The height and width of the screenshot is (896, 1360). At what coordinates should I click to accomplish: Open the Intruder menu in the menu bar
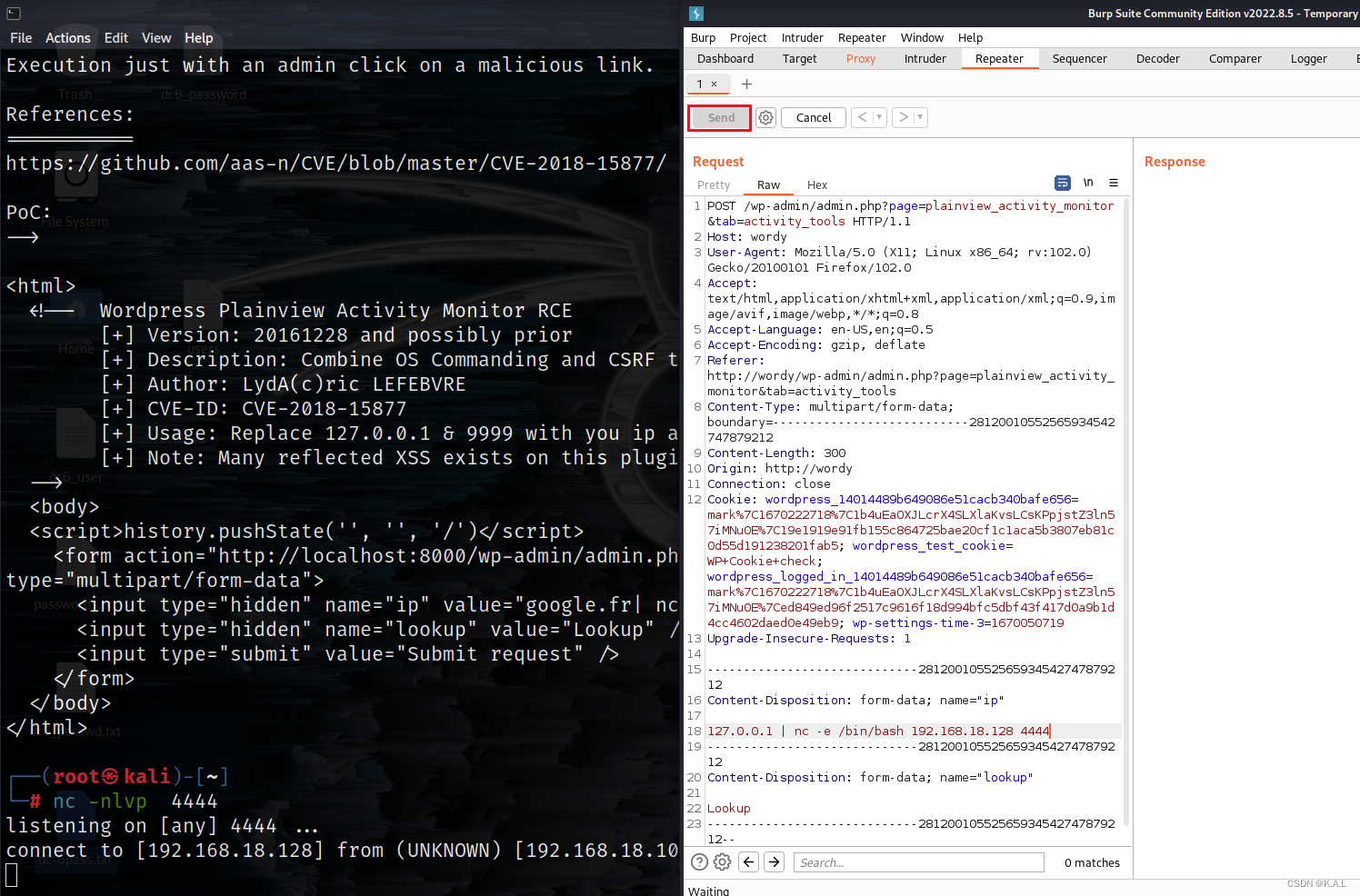[x=803, y=38]
